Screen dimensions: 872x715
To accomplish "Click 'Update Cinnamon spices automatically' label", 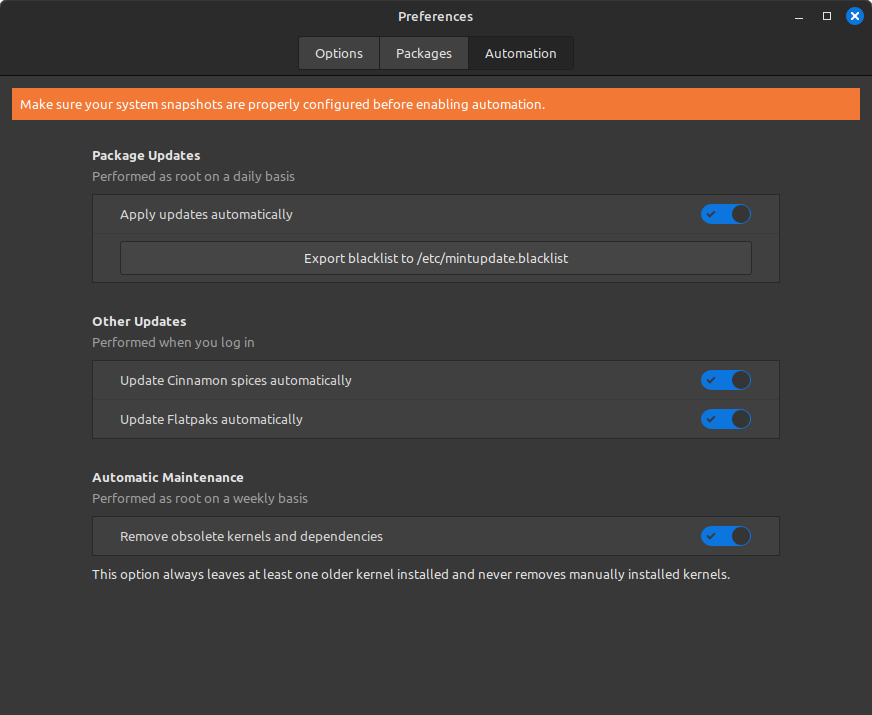I will pos(236,381).
